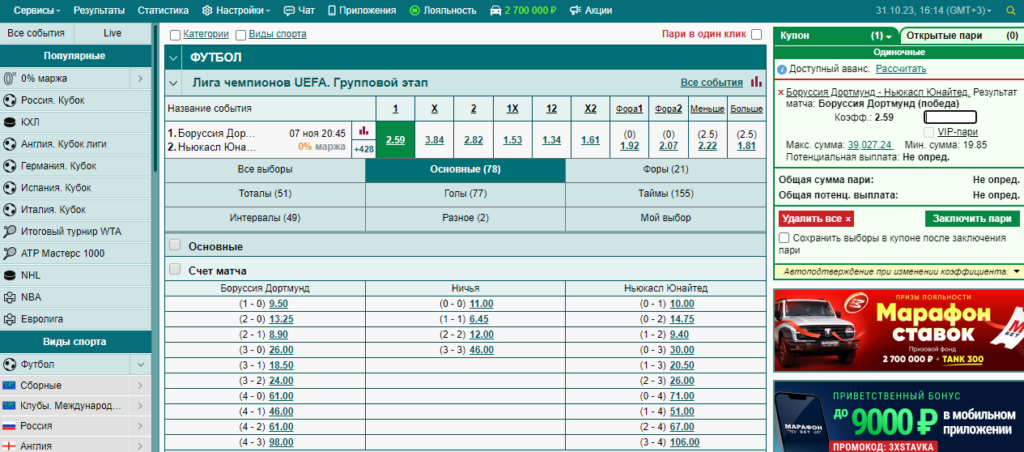The image size is (1024, 452).
Task: Click the basketball icon beside Евролига
Action: 9,319
